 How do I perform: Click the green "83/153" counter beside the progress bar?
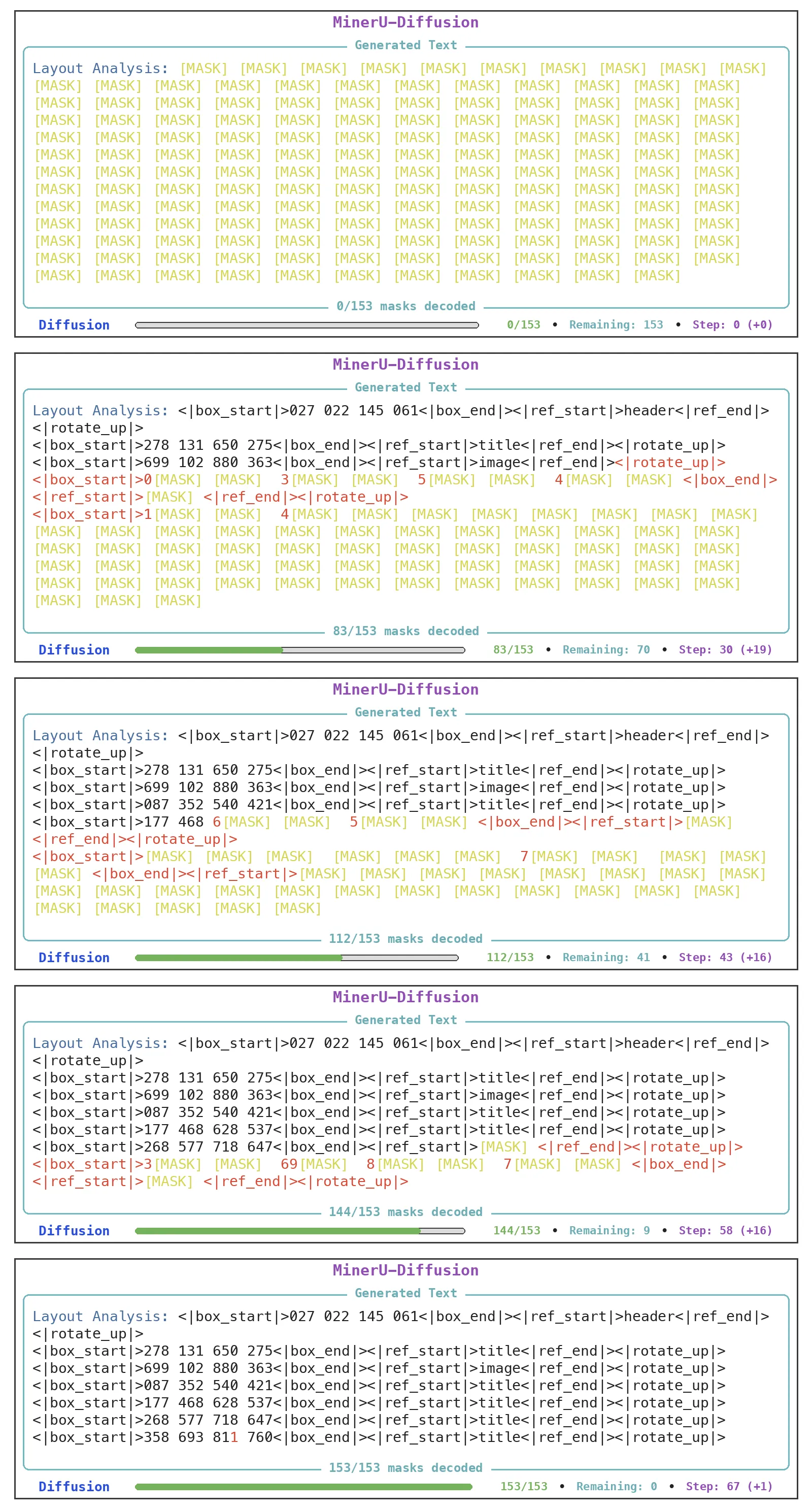pyautogui.click(x=514, y=649)
